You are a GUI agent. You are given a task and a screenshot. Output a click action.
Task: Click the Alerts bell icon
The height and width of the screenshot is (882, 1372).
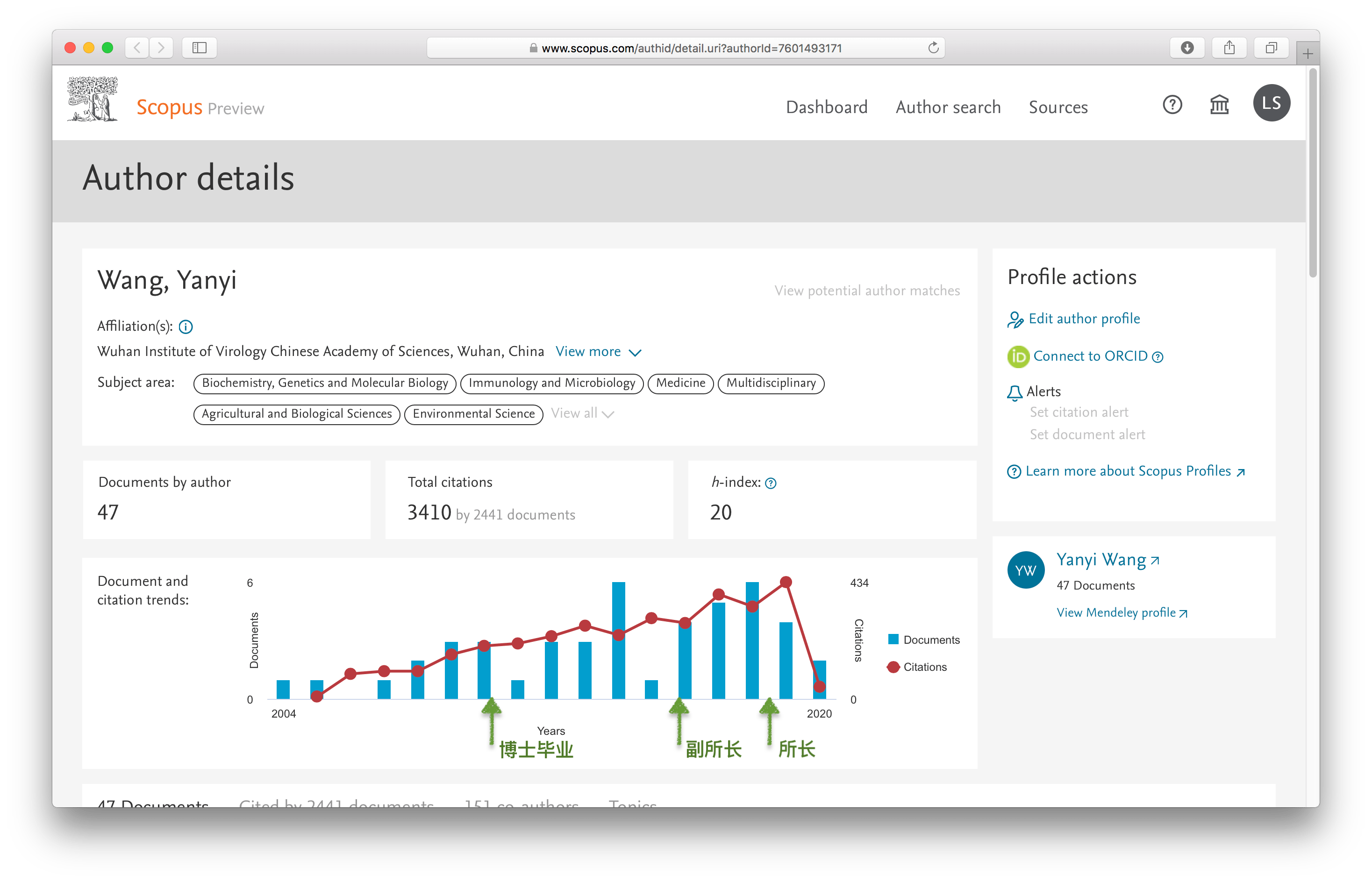1015,392
